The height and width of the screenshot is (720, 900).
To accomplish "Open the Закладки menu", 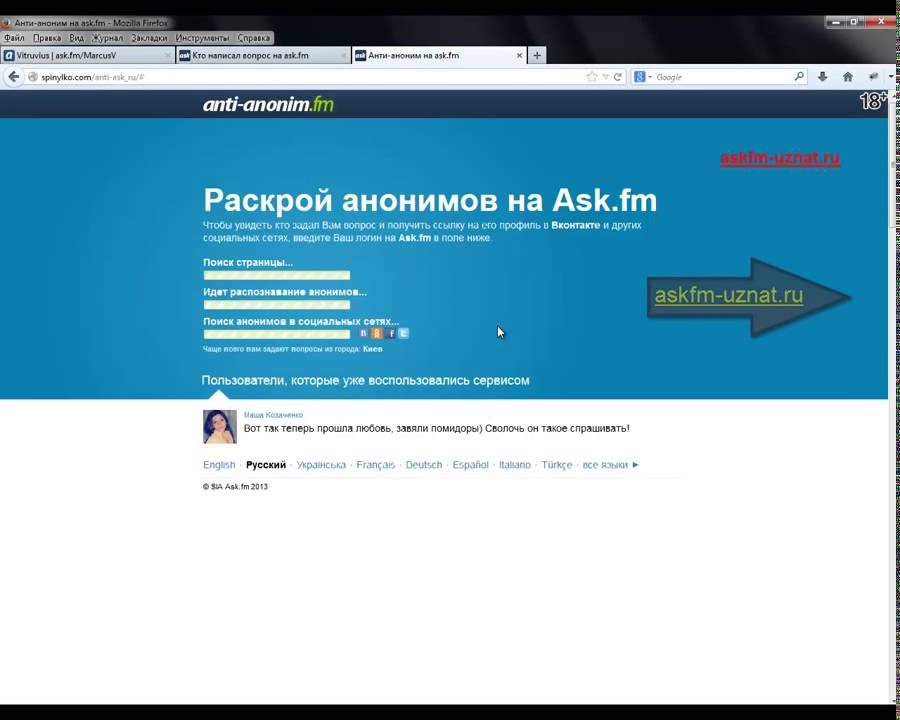I will pyautogui.click(x=149, y=38).
